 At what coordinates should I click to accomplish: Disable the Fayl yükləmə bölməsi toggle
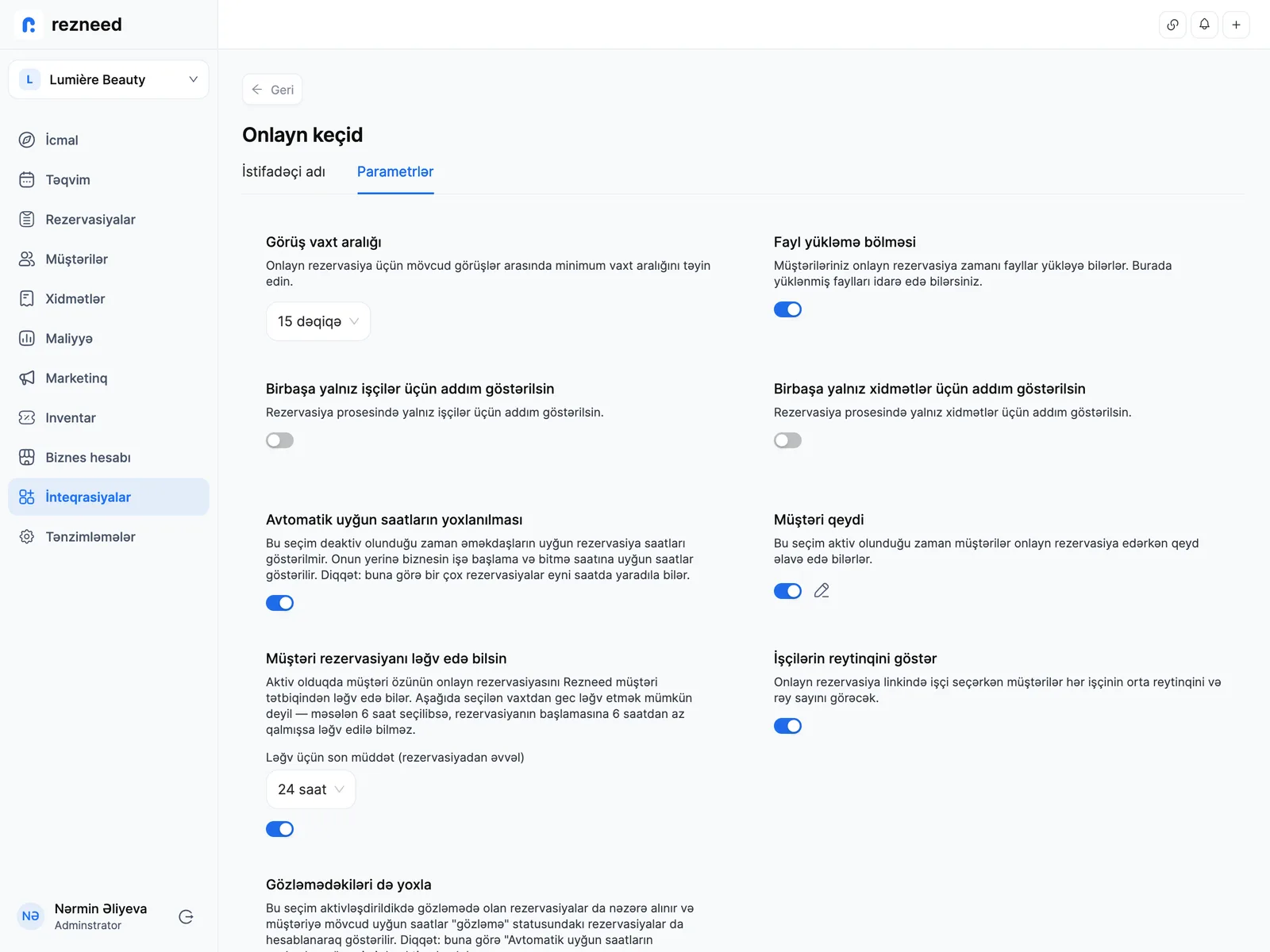click(787, 309)
